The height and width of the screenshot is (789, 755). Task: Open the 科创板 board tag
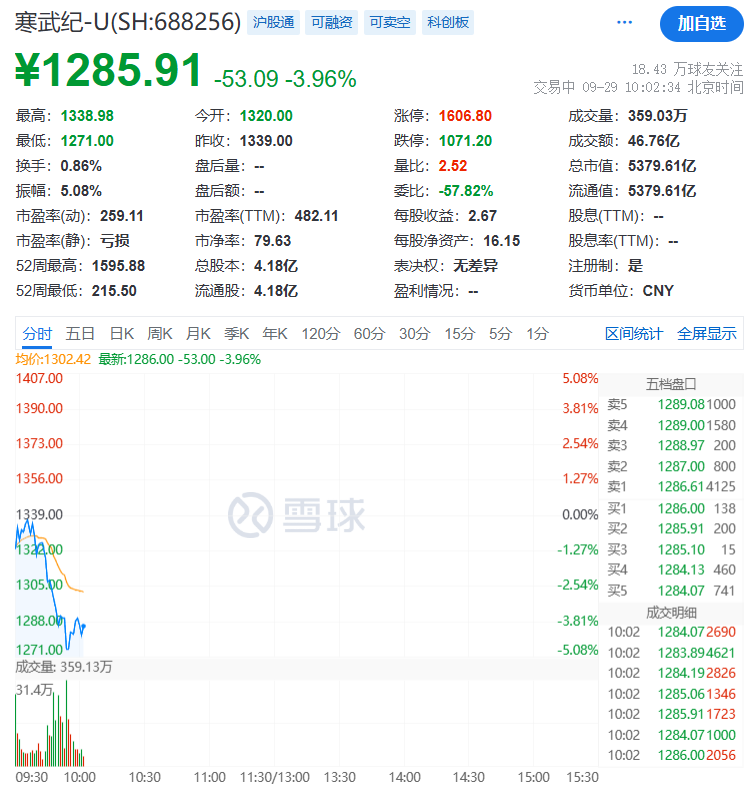click(447, 22)
